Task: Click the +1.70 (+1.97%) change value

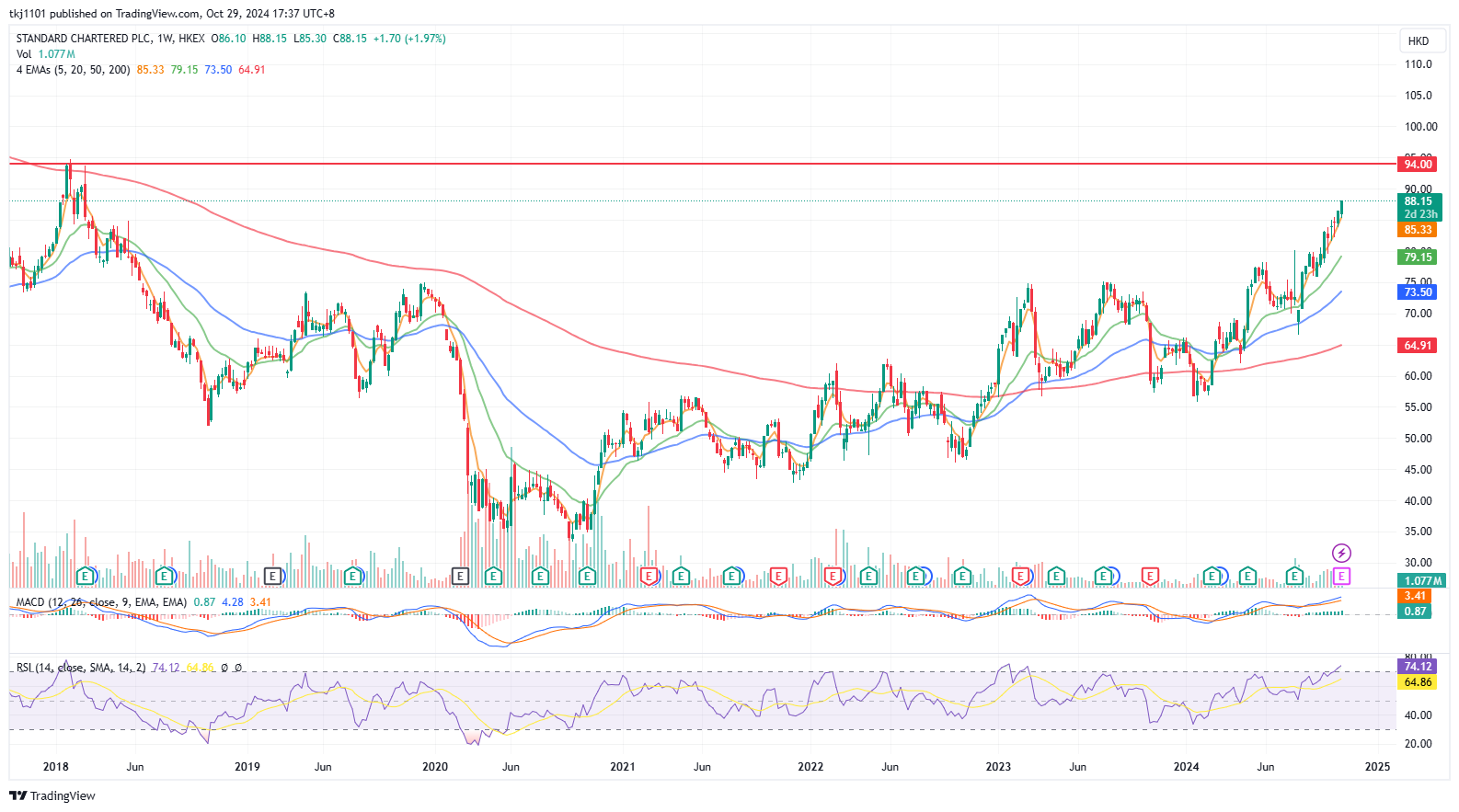Action: click(409, 39)
